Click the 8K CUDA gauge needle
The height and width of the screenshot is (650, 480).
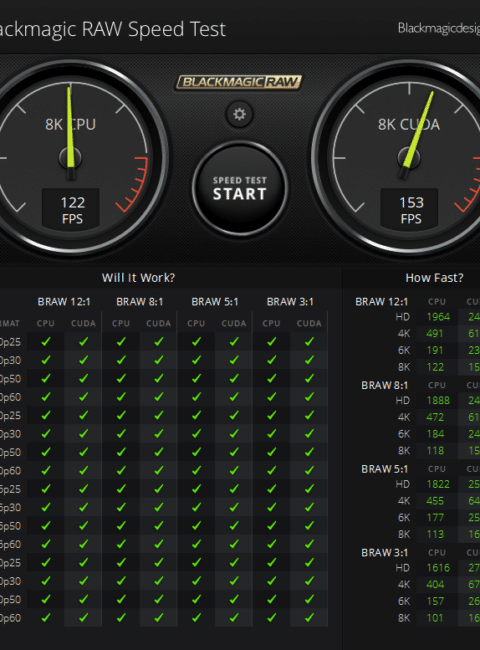pos(417,135)
